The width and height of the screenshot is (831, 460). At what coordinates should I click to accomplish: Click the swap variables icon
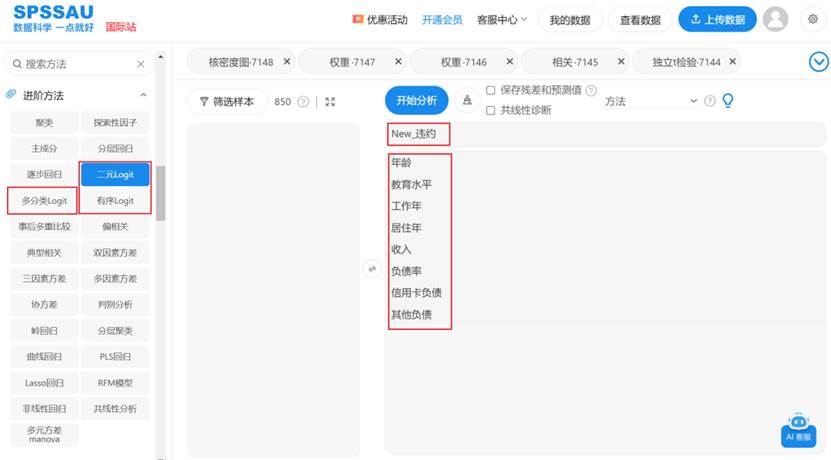click(372, 269)
